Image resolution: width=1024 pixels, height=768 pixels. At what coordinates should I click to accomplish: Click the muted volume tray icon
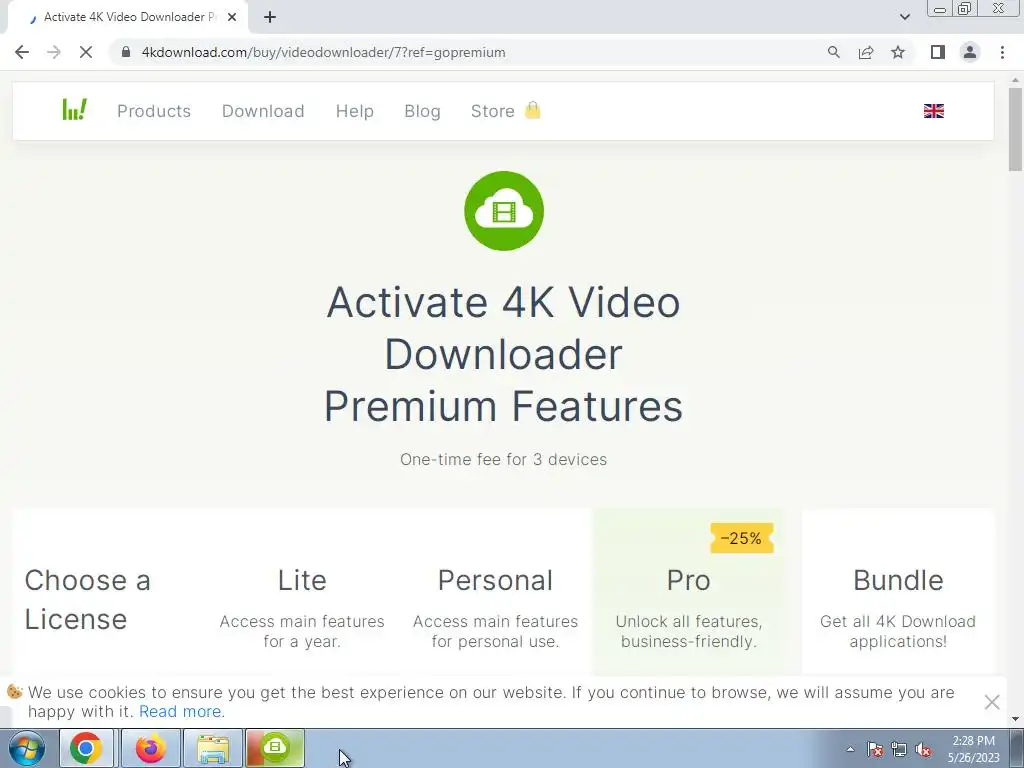coord(923,749)
